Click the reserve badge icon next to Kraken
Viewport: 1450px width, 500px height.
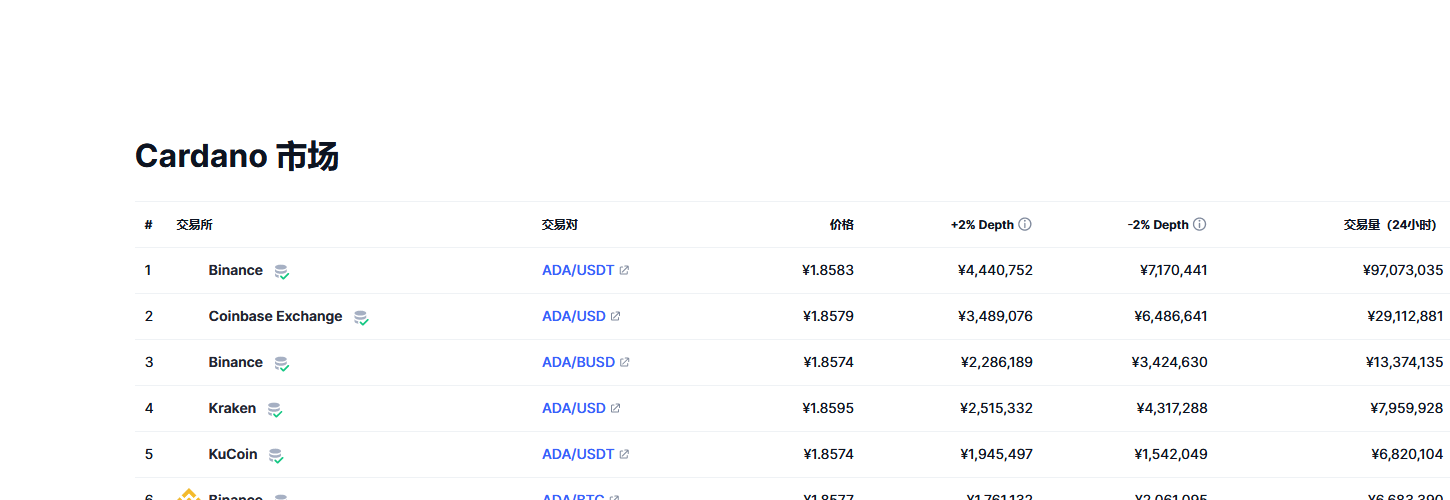274,409
